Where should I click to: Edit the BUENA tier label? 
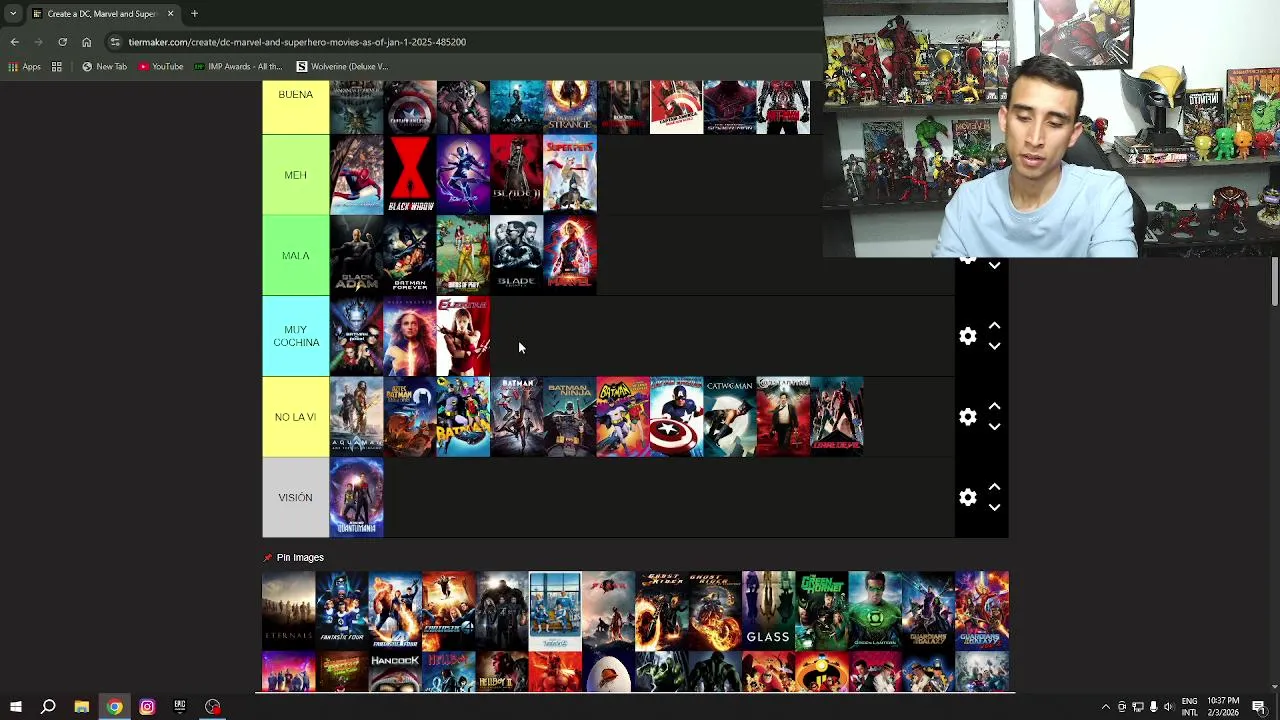point(295,107)
